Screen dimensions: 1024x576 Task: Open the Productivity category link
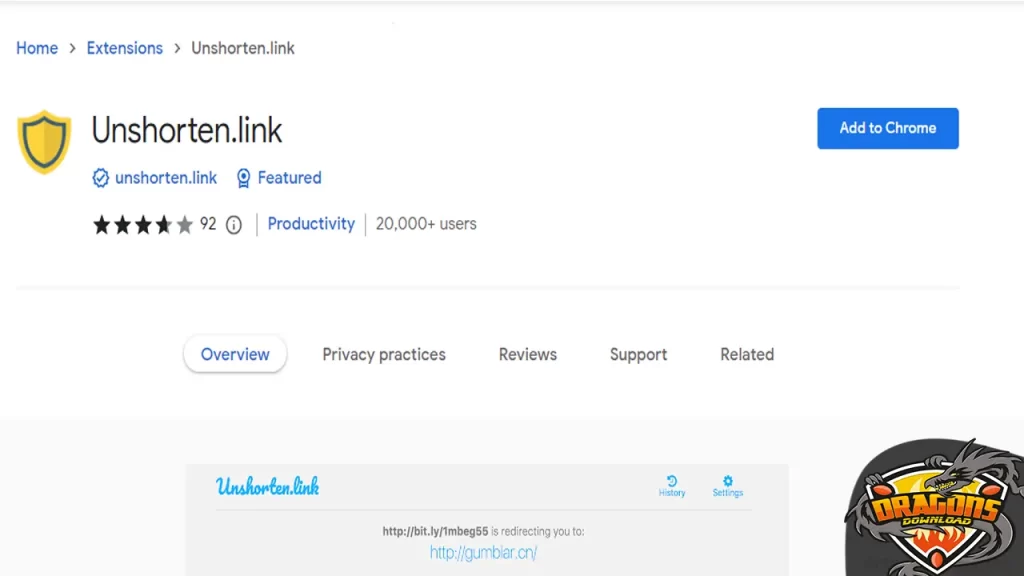pos(311,224)
